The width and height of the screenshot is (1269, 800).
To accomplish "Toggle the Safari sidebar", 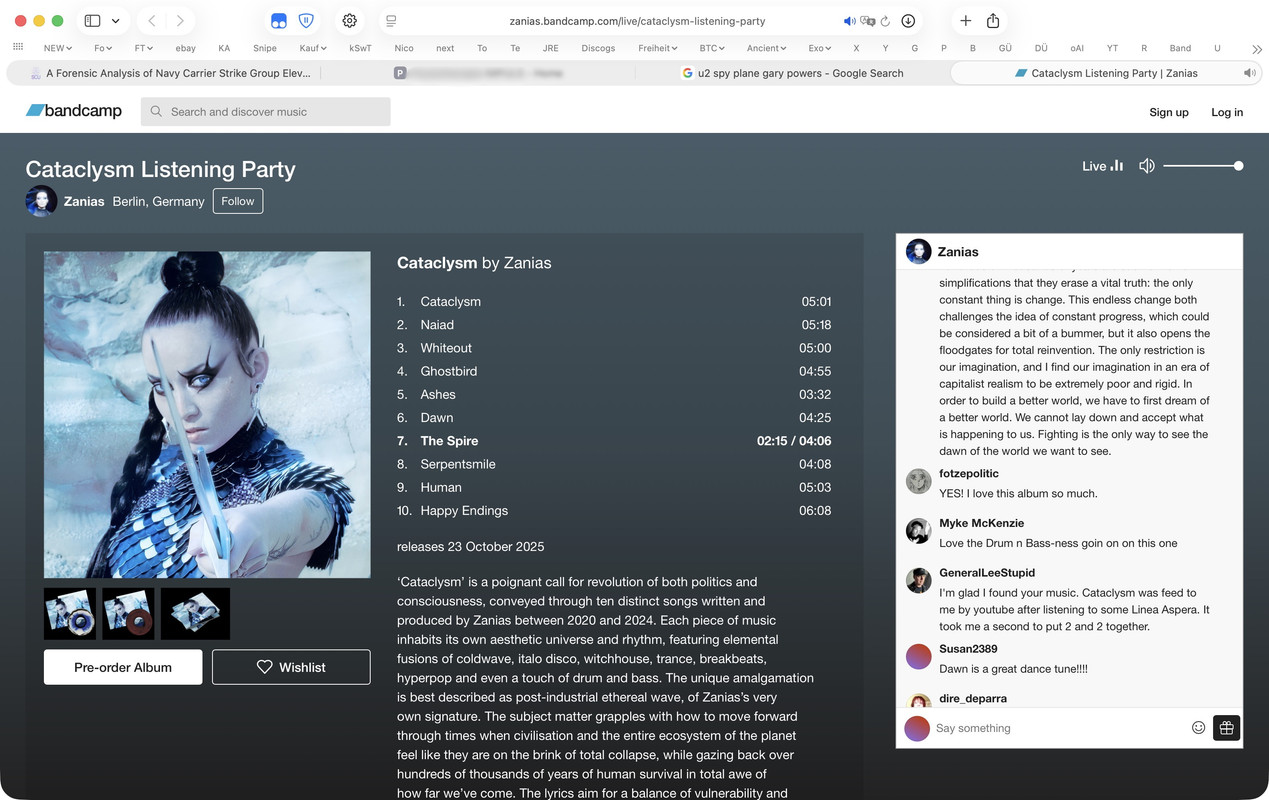I will (92, 20).
